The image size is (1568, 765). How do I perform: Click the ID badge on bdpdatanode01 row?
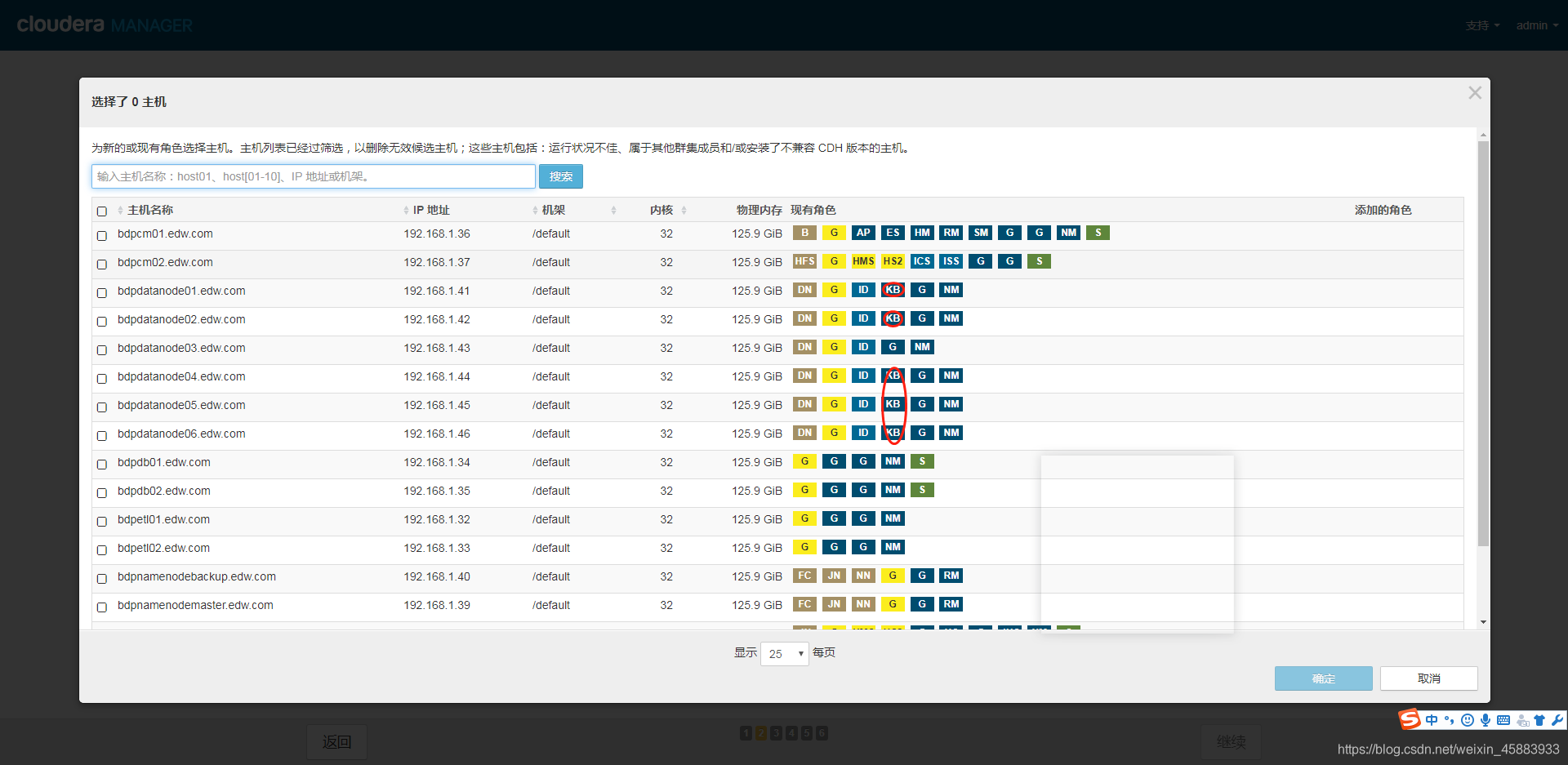point(863,290)
